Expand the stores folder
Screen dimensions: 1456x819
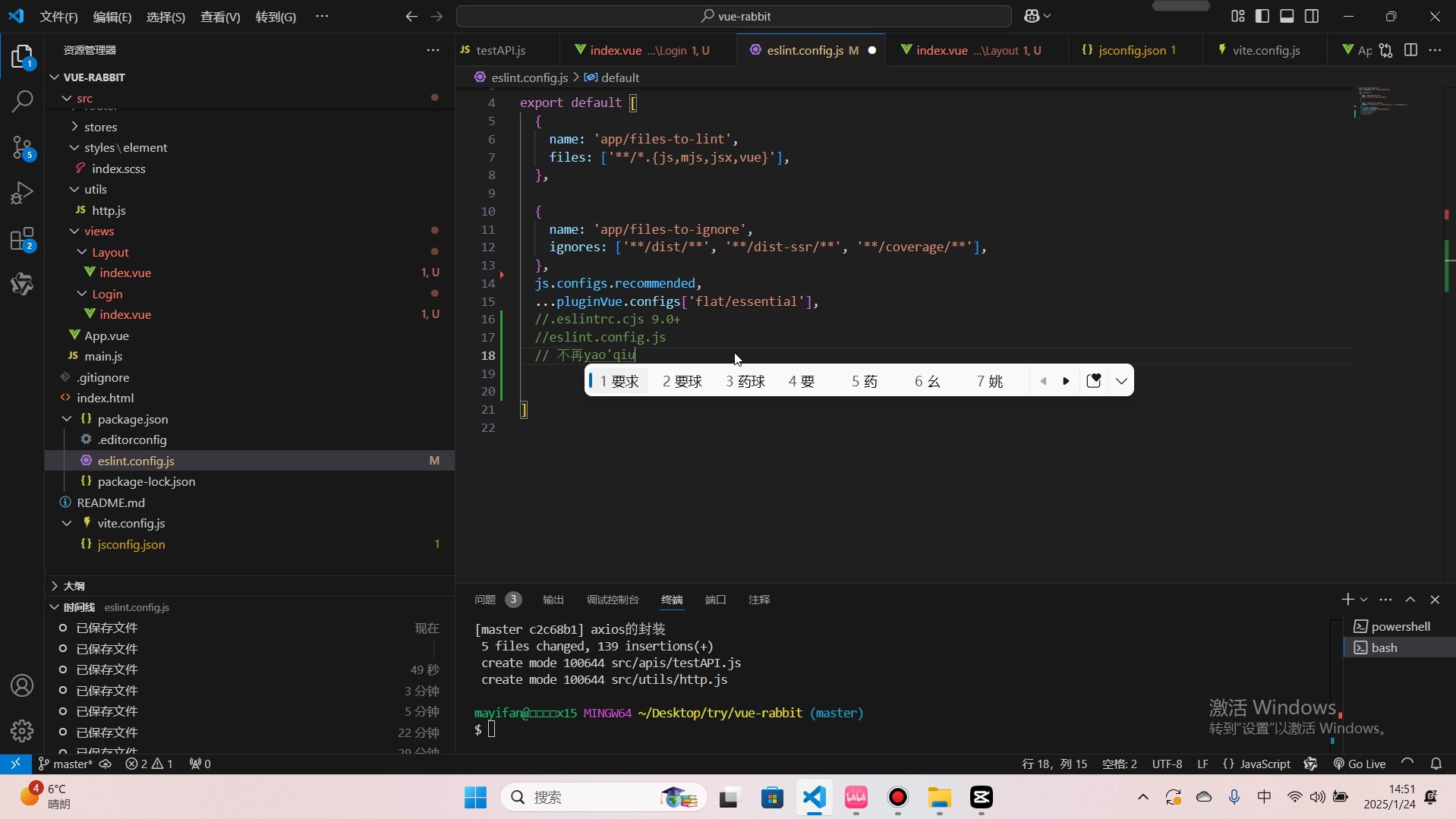click(250, 127)
